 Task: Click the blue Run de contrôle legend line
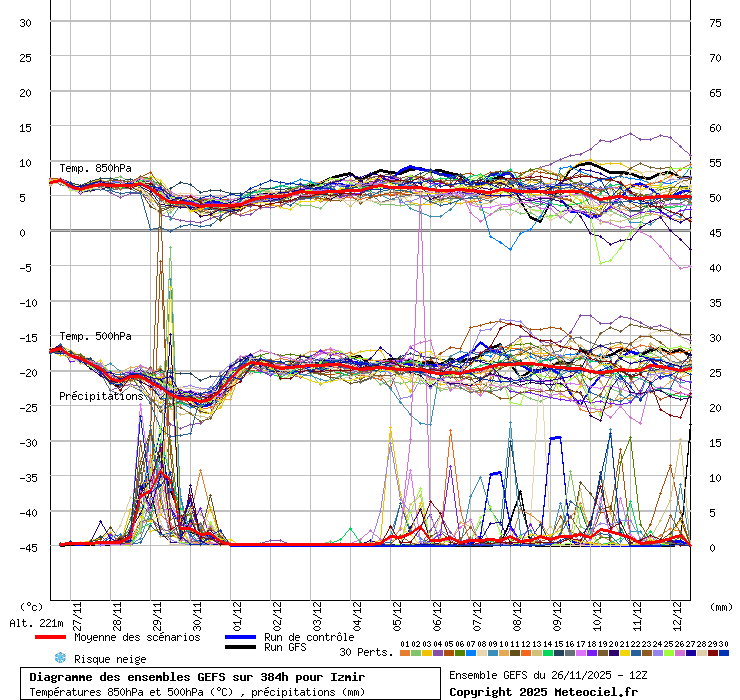coord(240,637)
